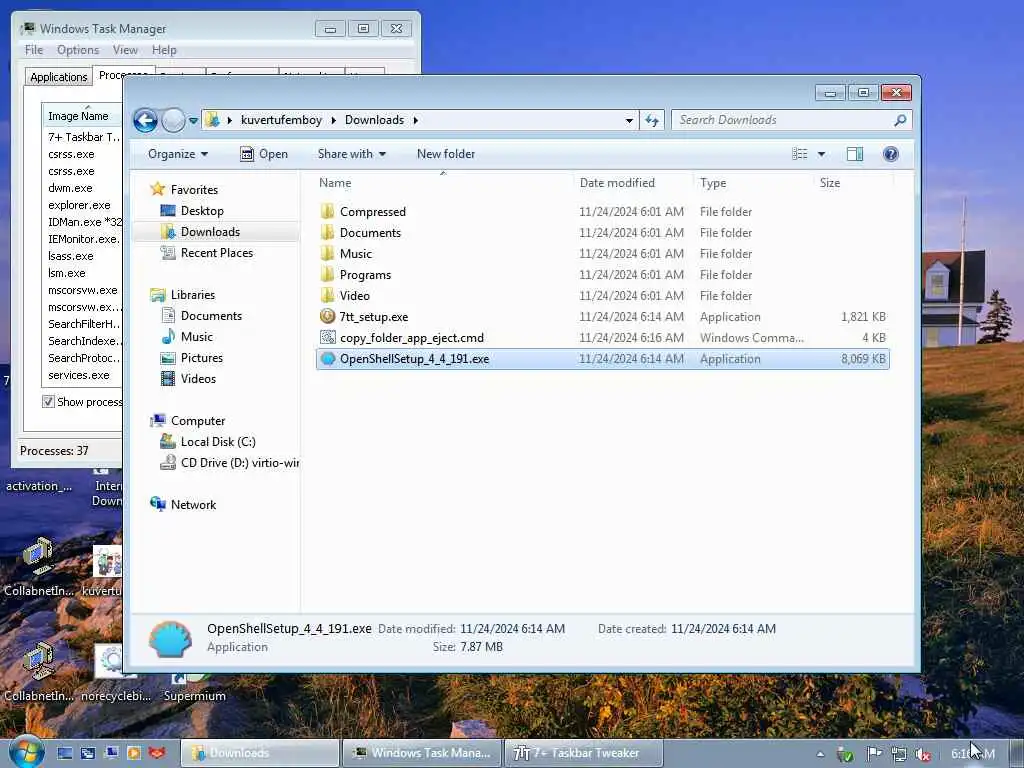Screen dimensions: 1024x768
Task: Open the view options dropdown arrow
Action: (822, 154)
